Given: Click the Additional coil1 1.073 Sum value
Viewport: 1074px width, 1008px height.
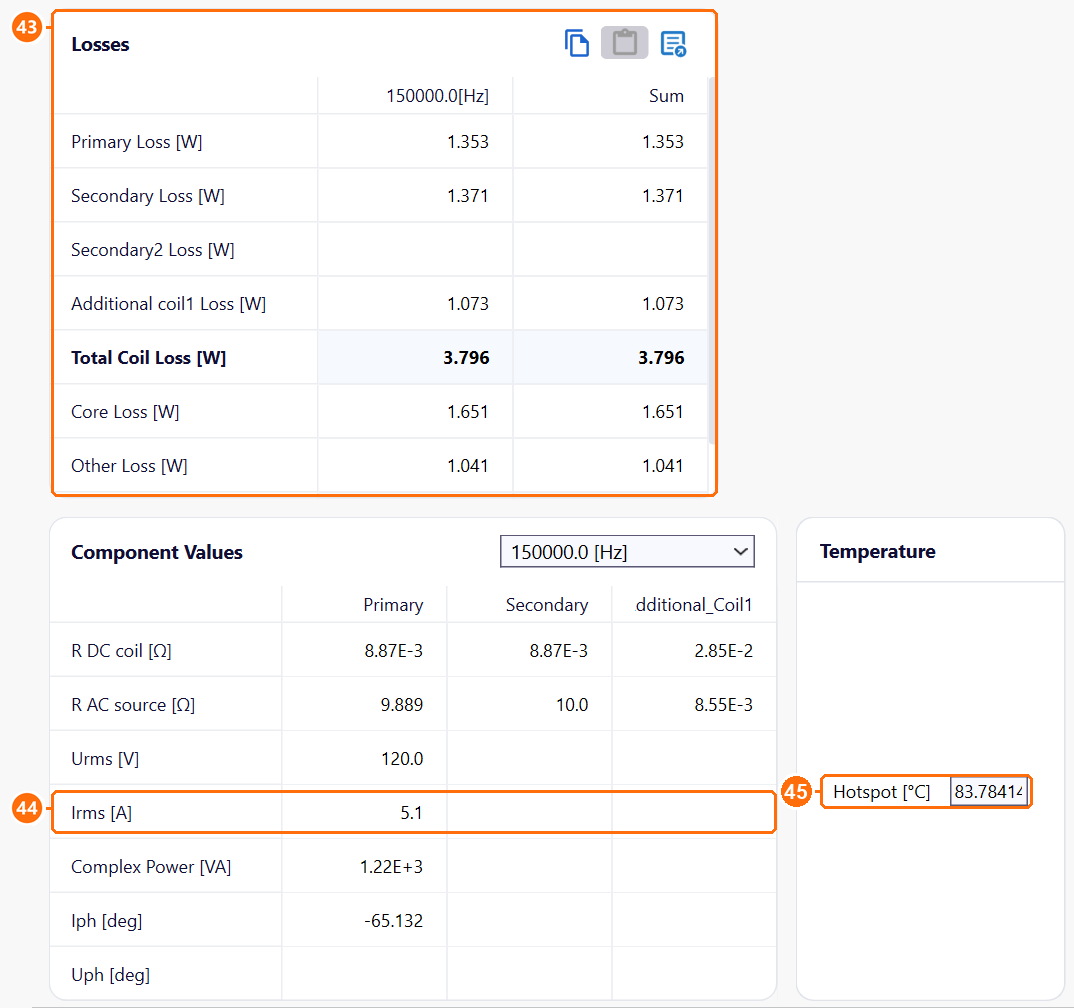Looking at the screenshot, I should 662,304.
